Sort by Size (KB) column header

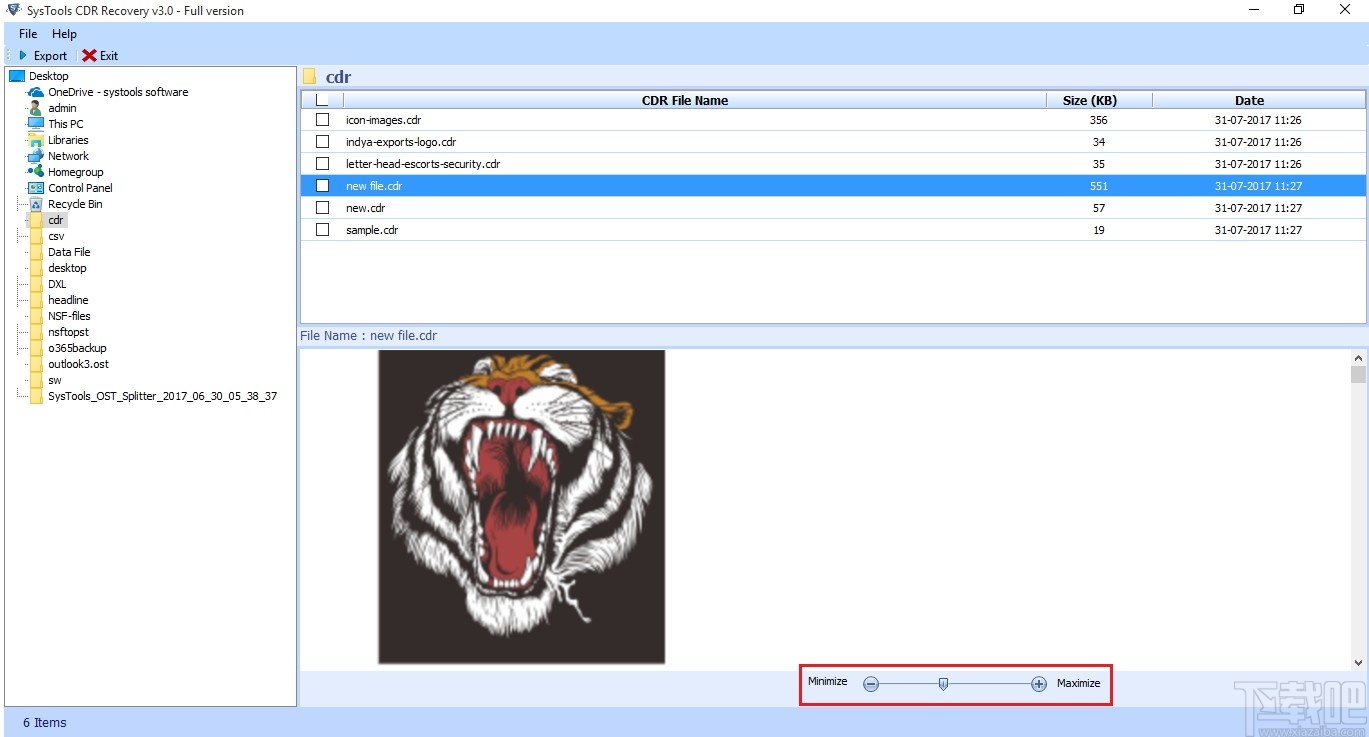[1090, 100]
